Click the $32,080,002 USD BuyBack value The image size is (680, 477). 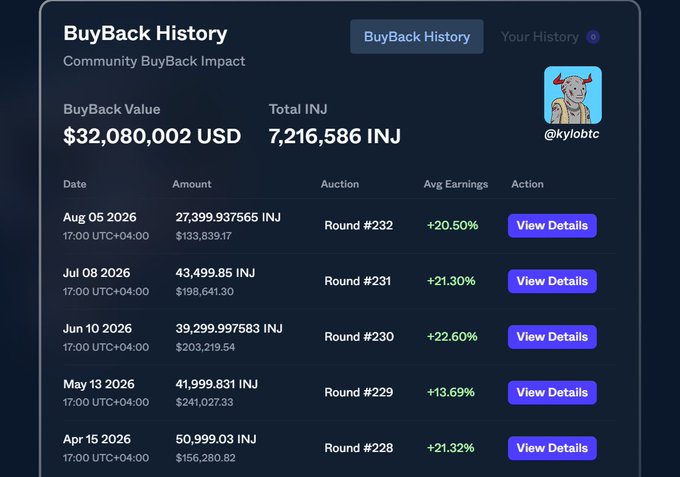click(x=152, y=136)
